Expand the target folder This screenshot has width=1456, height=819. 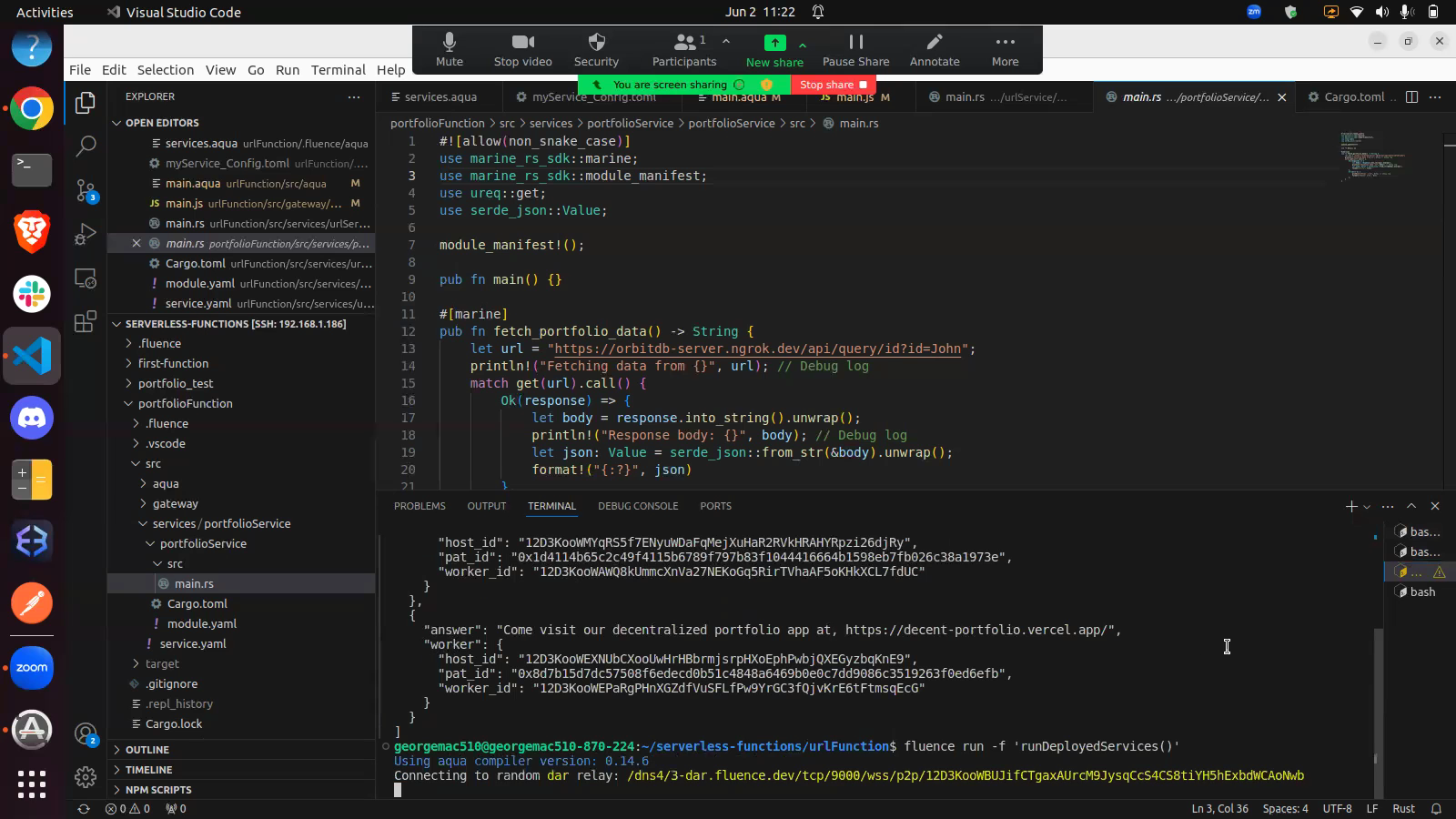pos(162,663)
